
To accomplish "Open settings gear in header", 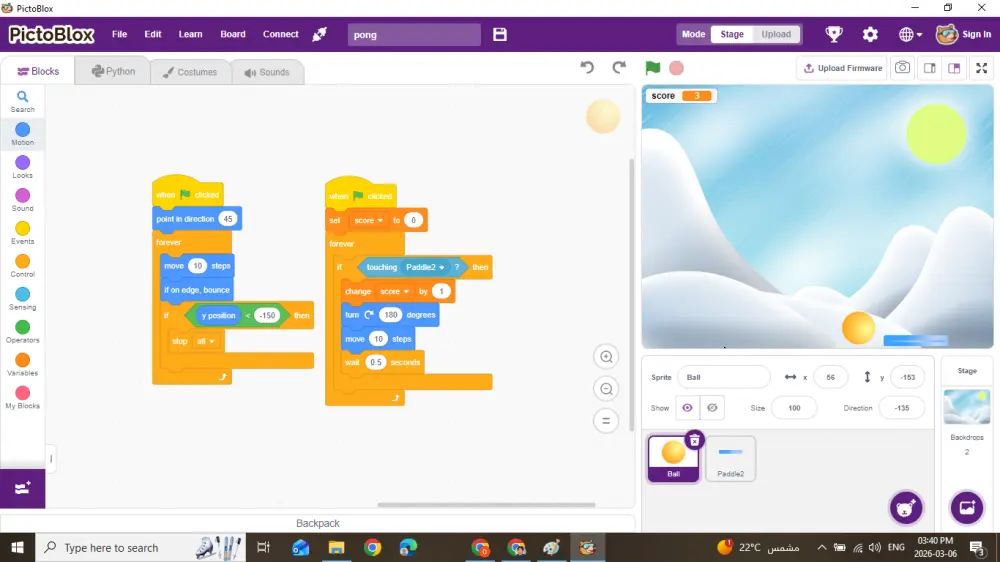I will pyautogui.click(x=870, y=34).
